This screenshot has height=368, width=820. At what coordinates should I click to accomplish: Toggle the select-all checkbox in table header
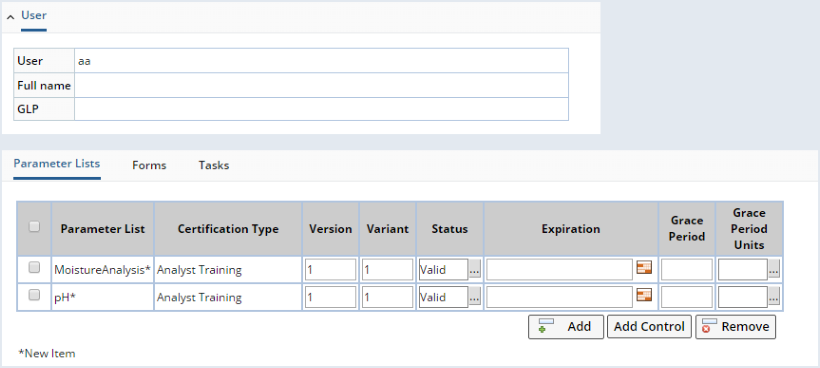[x=34, y=226]
